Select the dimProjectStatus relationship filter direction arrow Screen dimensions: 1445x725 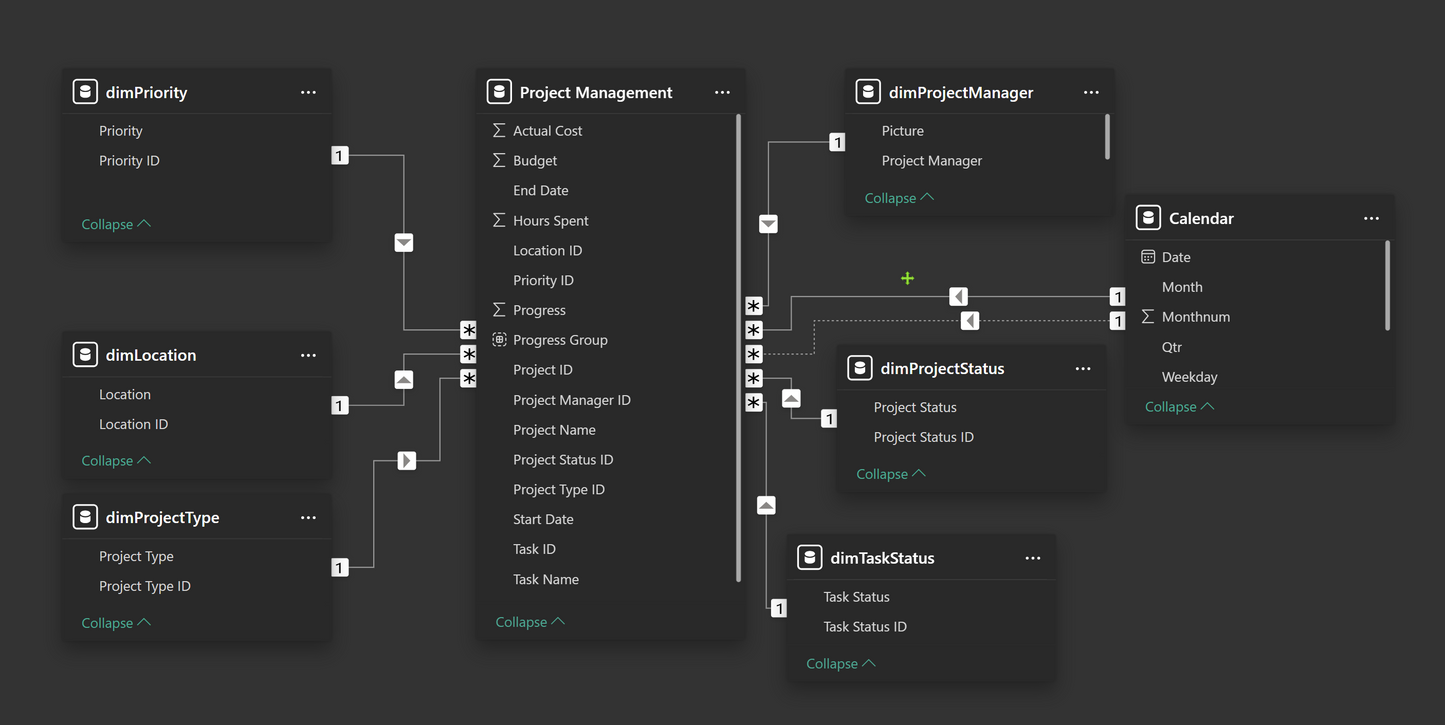click(x=791, y=398)
